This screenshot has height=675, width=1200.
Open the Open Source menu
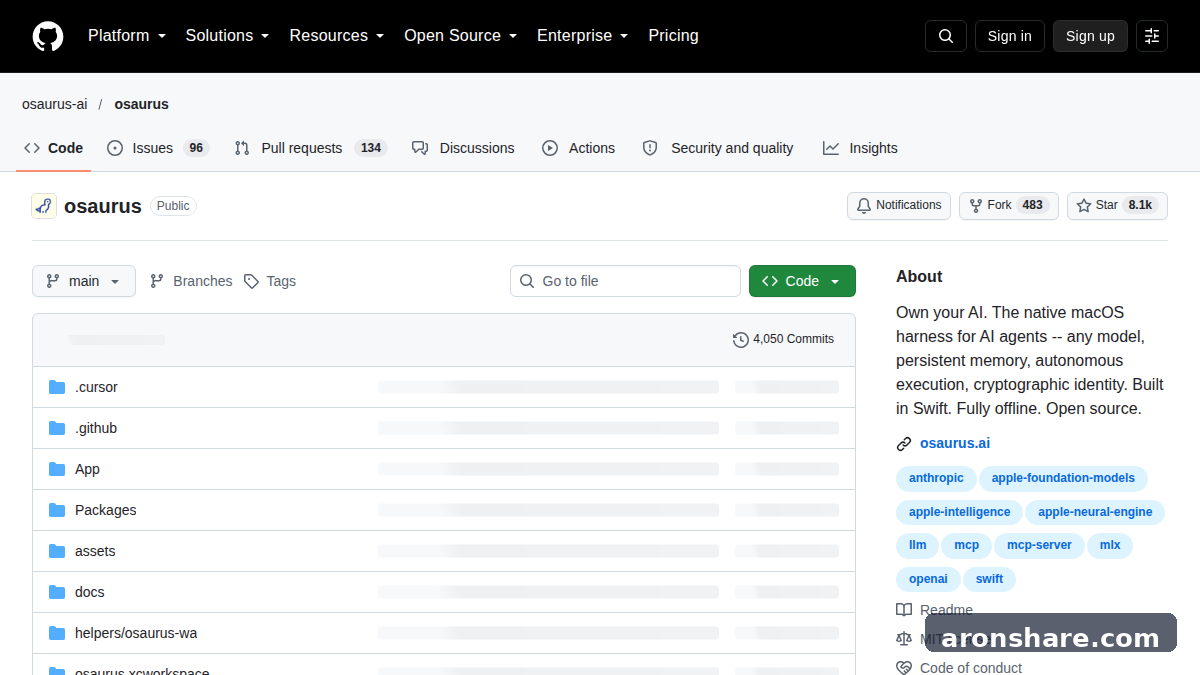coord(461,36)
